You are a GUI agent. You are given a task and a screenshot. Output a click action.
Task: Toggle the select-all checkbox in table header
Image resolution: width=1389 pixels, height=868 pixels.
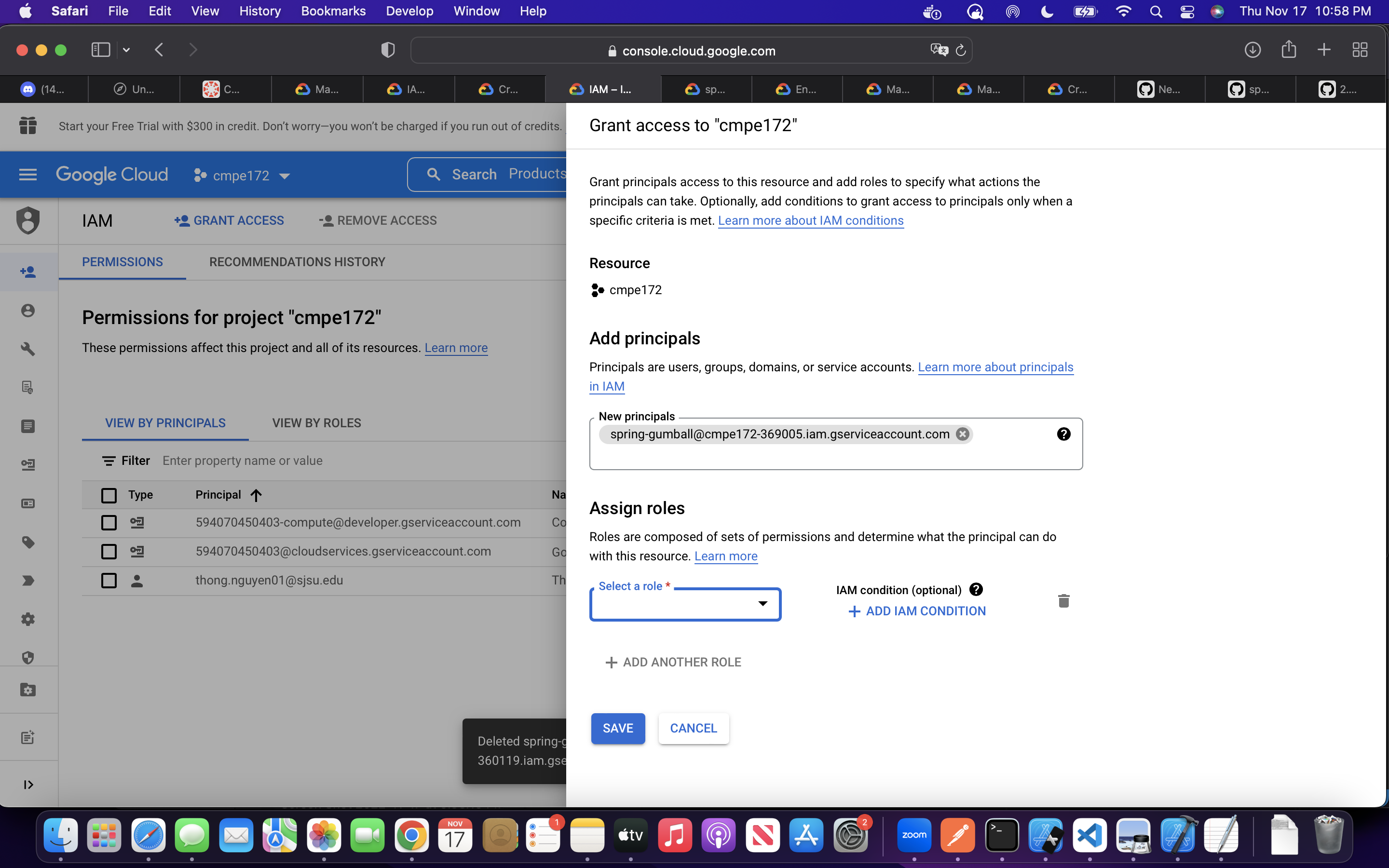point(109,495)
